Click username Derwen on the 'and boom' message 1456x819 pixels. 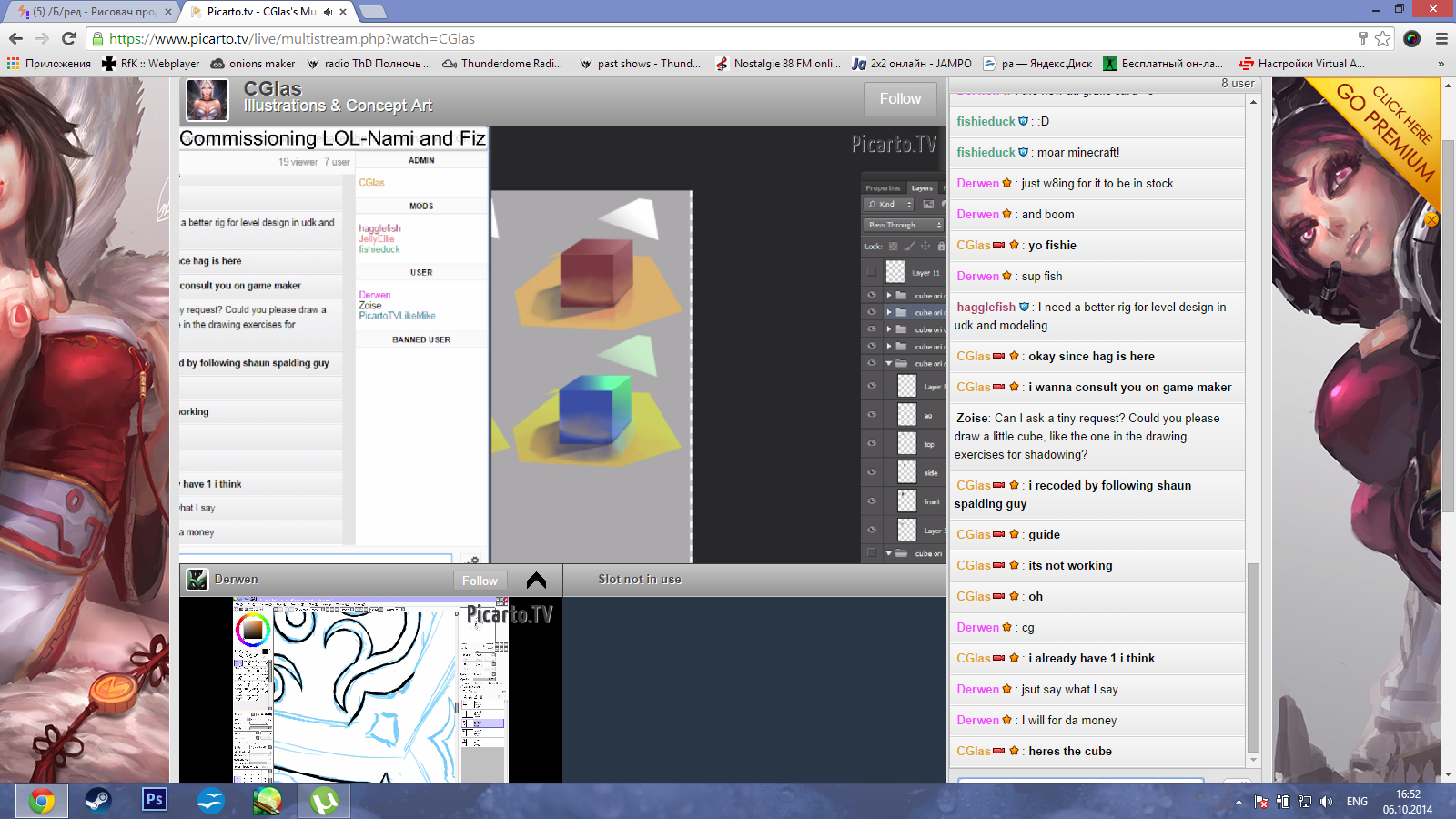(x=977, y=214)
